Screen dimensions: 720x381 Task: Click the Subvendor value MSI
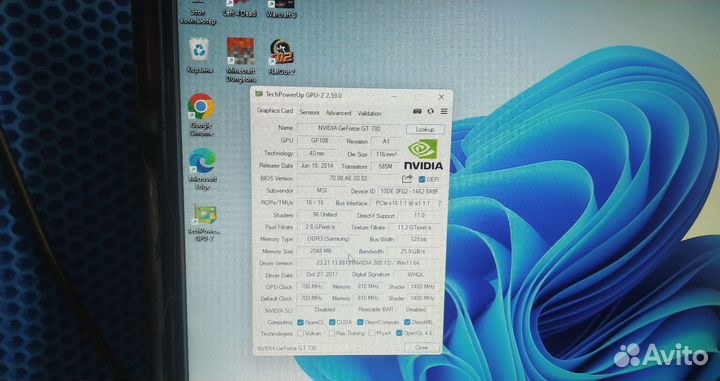(x=321, y=190)
